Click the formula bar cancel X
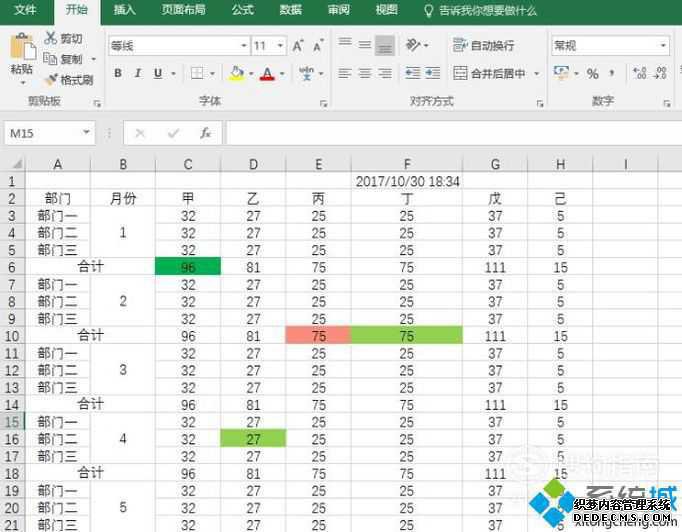 (x=140, y=133)
